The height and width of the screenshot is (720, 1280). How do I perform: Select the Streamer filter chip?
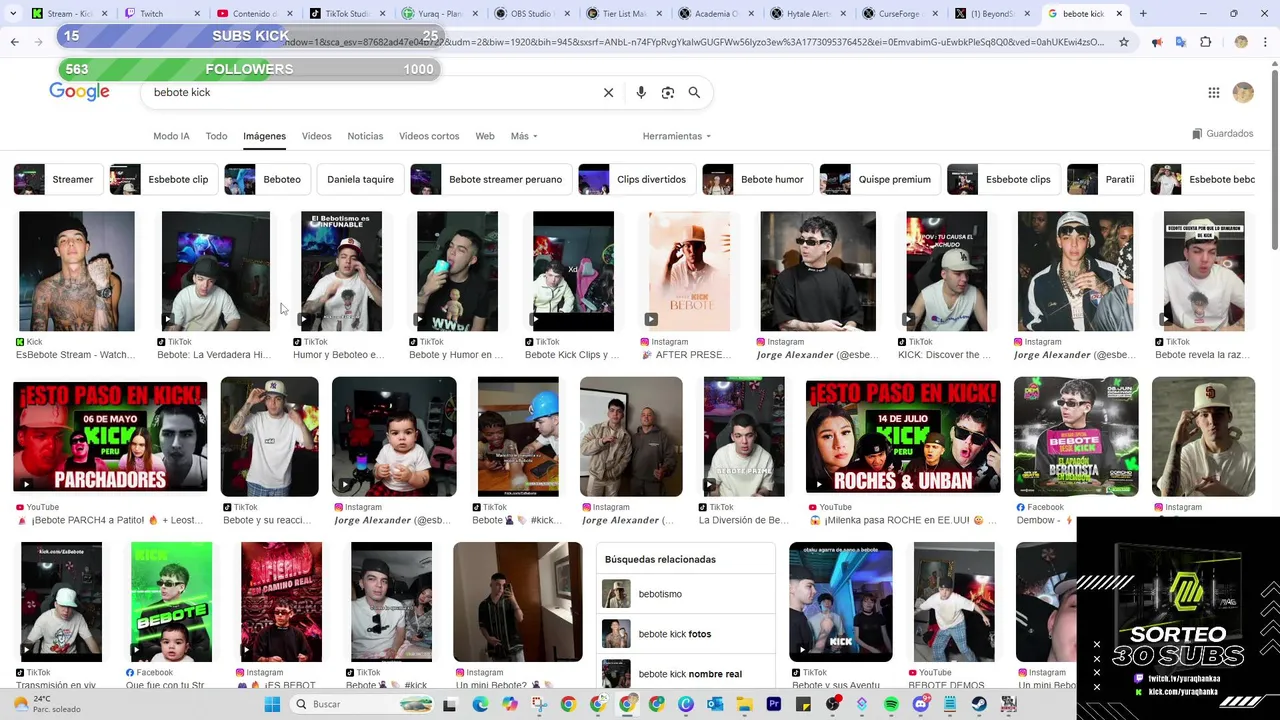coord(57,179)
